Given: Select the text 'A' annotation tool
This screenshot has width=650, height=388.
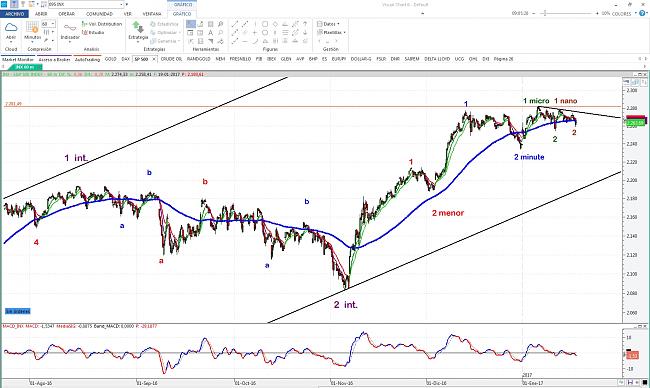Looking at the screenshot, I should click(211, 32).
